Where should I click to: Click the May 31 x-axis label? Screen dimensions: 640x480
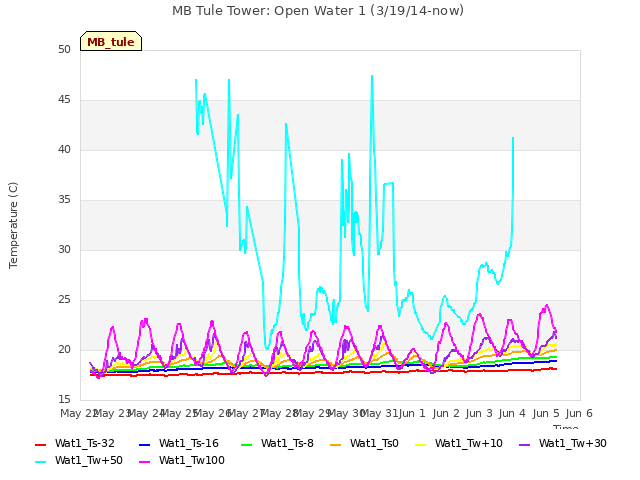[x=379, y=413]
